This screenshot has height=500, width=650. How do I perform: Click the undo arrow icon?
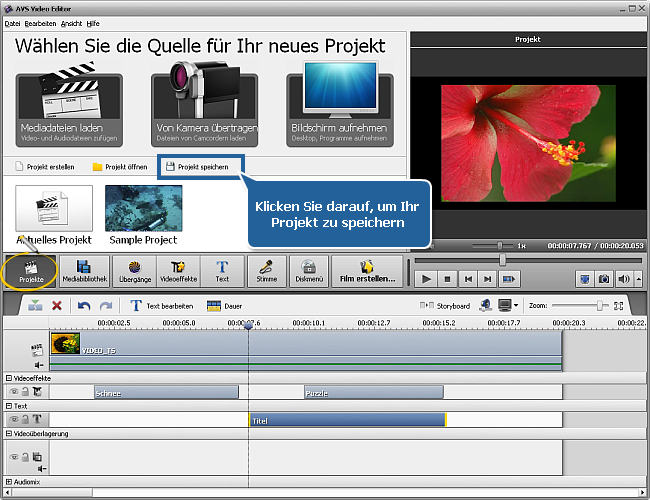tap(84, 305)
